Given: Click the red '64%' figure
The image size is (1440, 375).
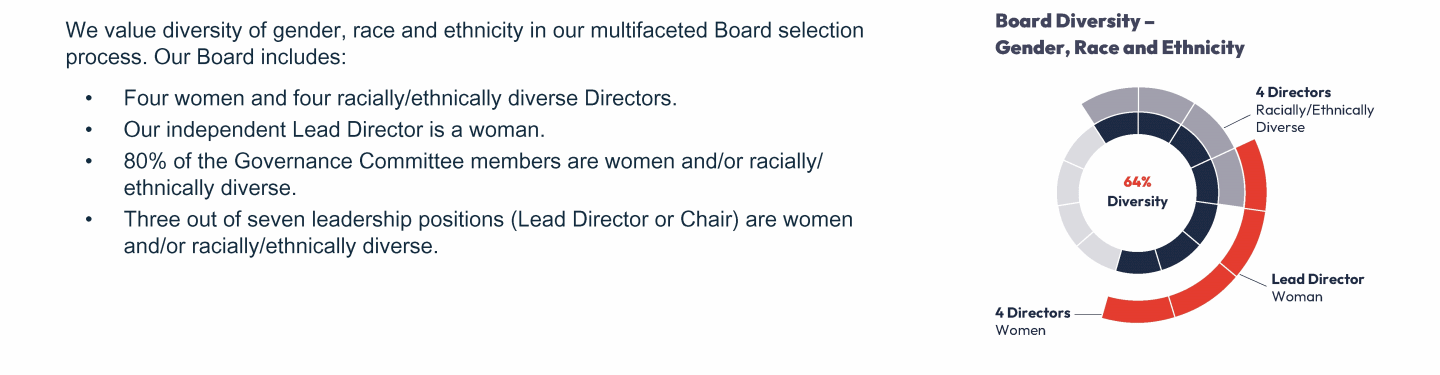Looking at the screenshot, I should point(1138,182).
